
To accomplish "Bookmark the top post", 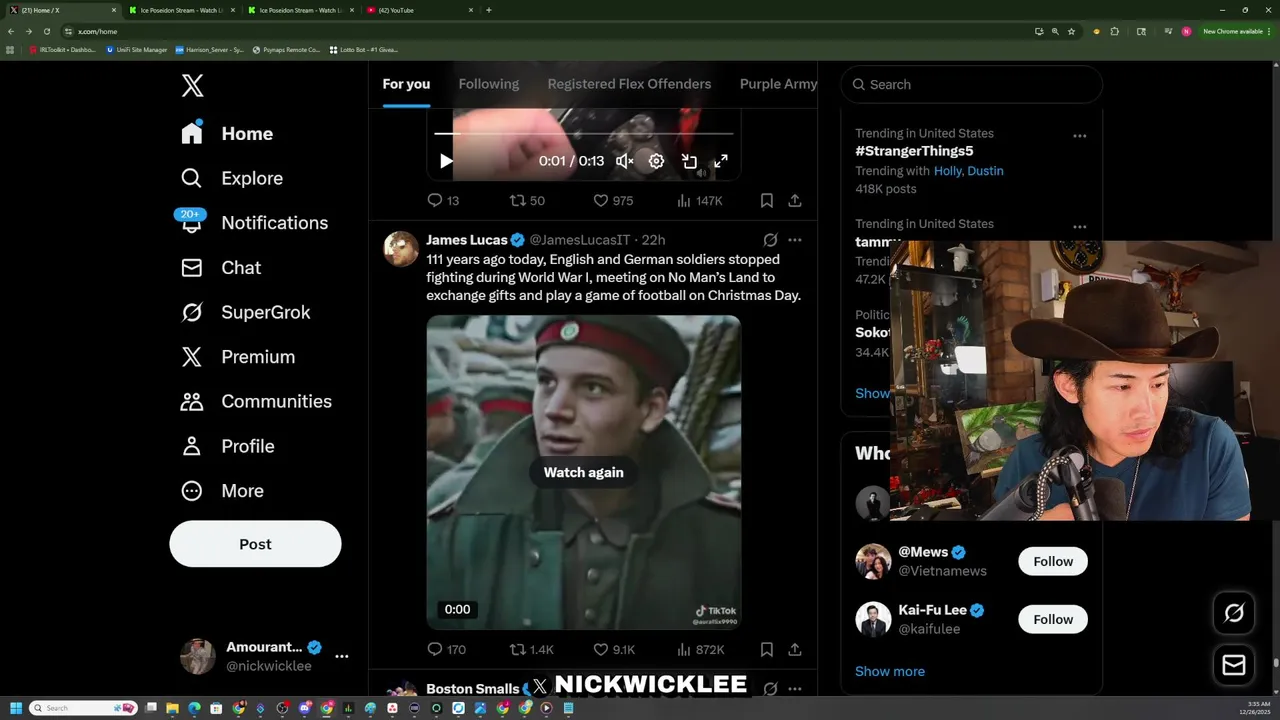I will 767,200.
